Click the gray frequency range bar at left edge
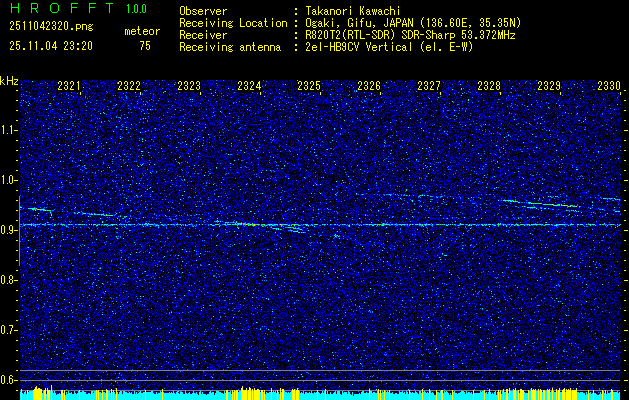Image resolution: width=629 pixels, height=400 pixels. [x=19, y=231]
